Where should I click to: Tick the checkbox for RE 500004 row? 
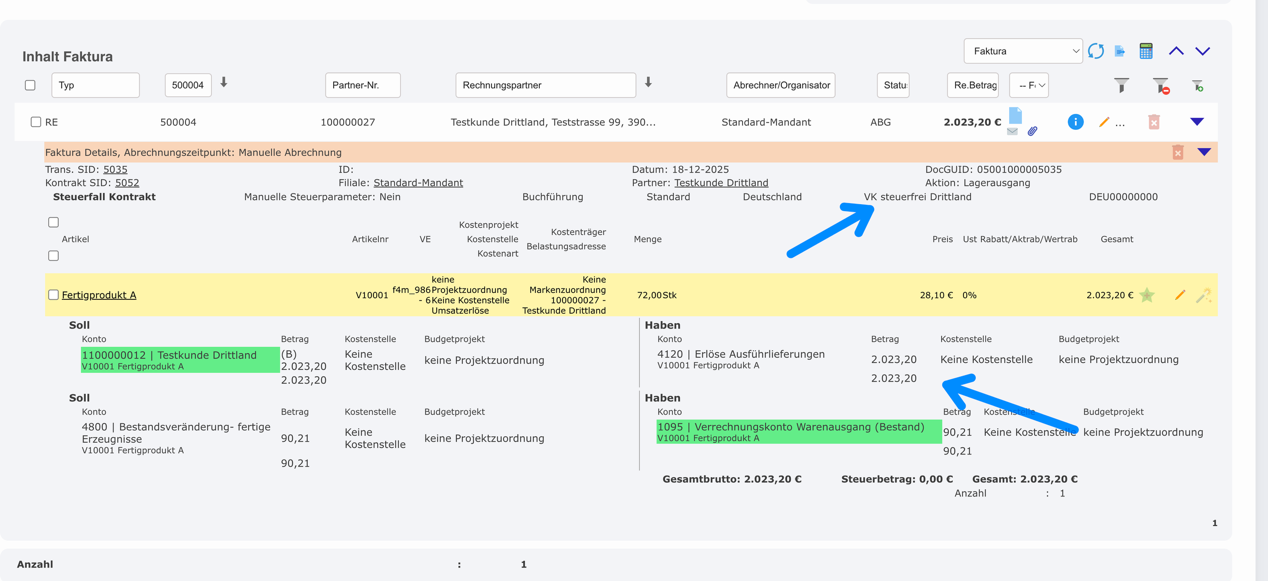(x=36, y=122)
